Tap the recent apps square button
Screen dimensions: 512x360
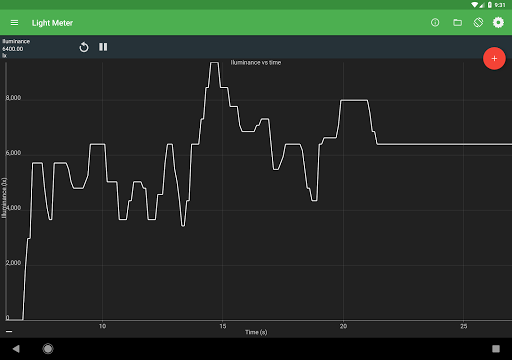coord(496,349)
